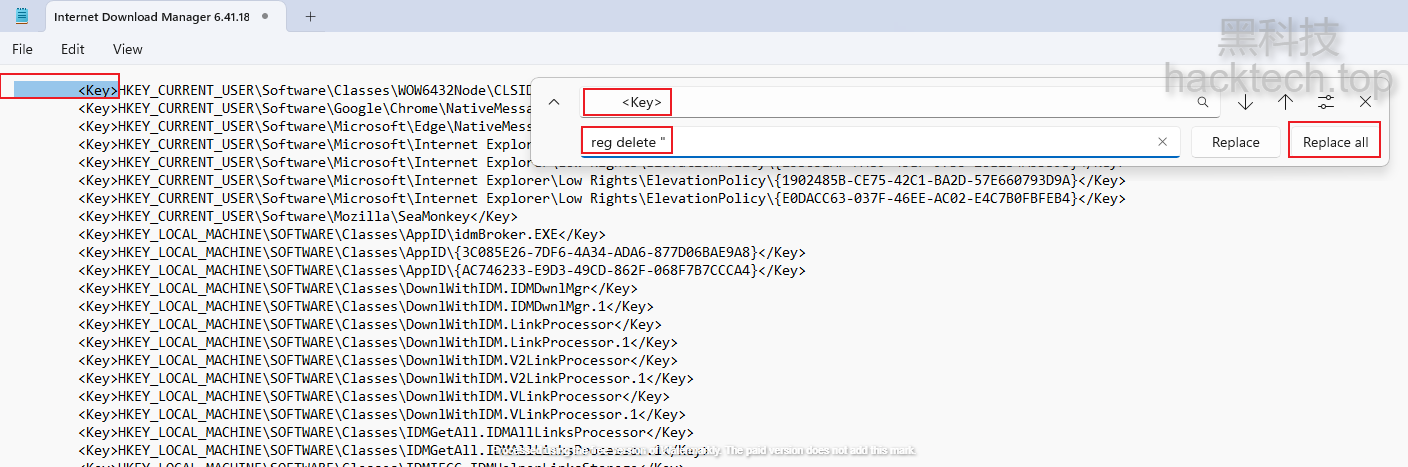Select the Internet Download Manager 6.41.18 tab
Screen dimensions: 1408x467
click(x=150, y=17)
